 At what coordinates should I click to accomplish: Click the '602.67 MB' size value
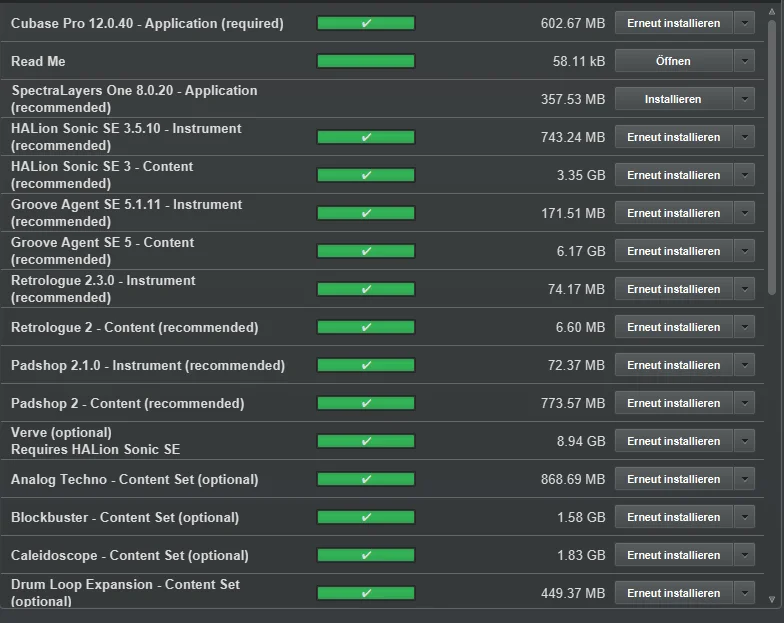573,24
